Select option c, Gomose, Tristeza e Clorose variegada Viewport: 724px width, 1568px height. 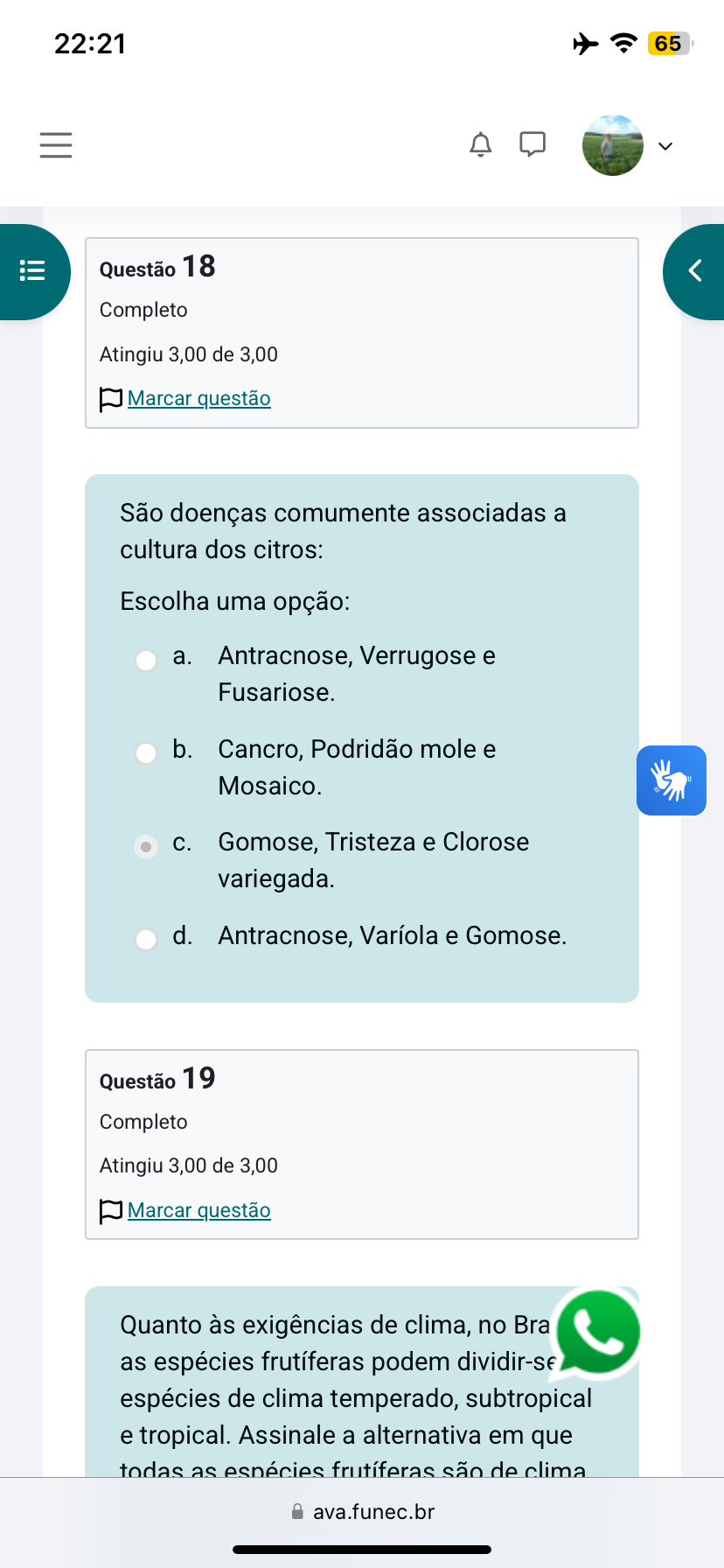click(x=146, y=846)
